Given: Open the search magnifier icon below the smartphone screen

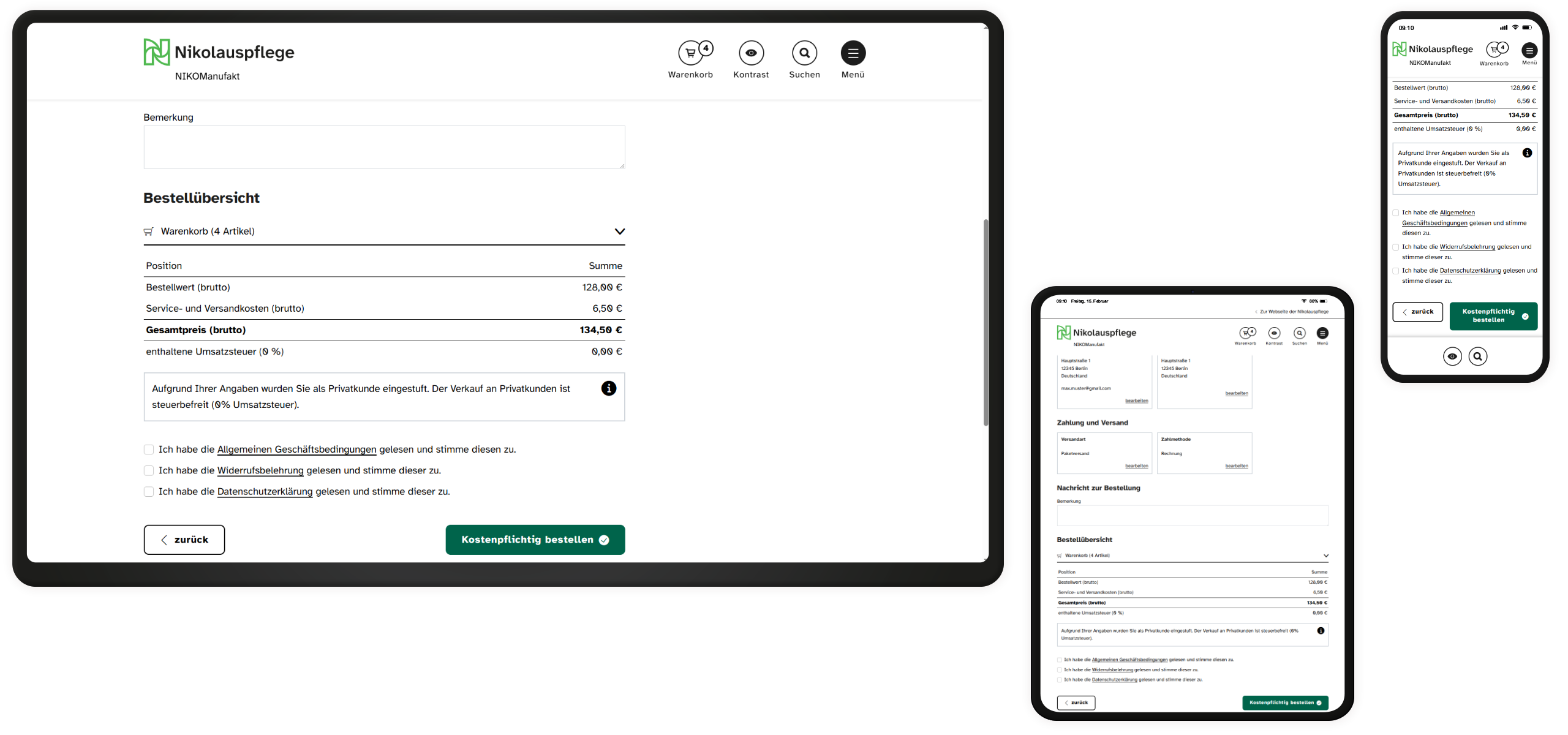Looking at the screenshot, I should pyautogui.click(x=1479, y=356).
